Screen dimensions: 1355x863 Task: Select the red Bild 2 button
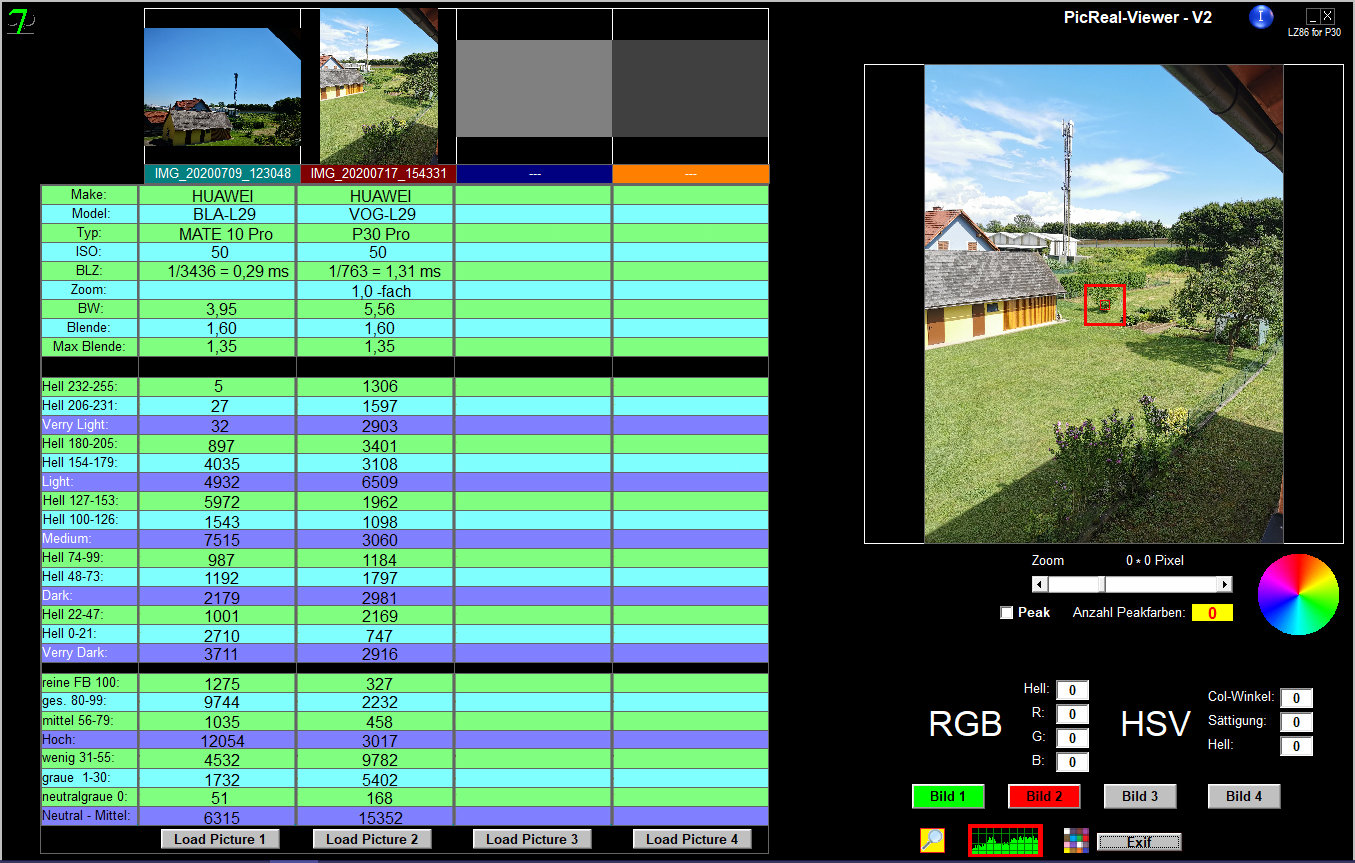[1044, 797]
